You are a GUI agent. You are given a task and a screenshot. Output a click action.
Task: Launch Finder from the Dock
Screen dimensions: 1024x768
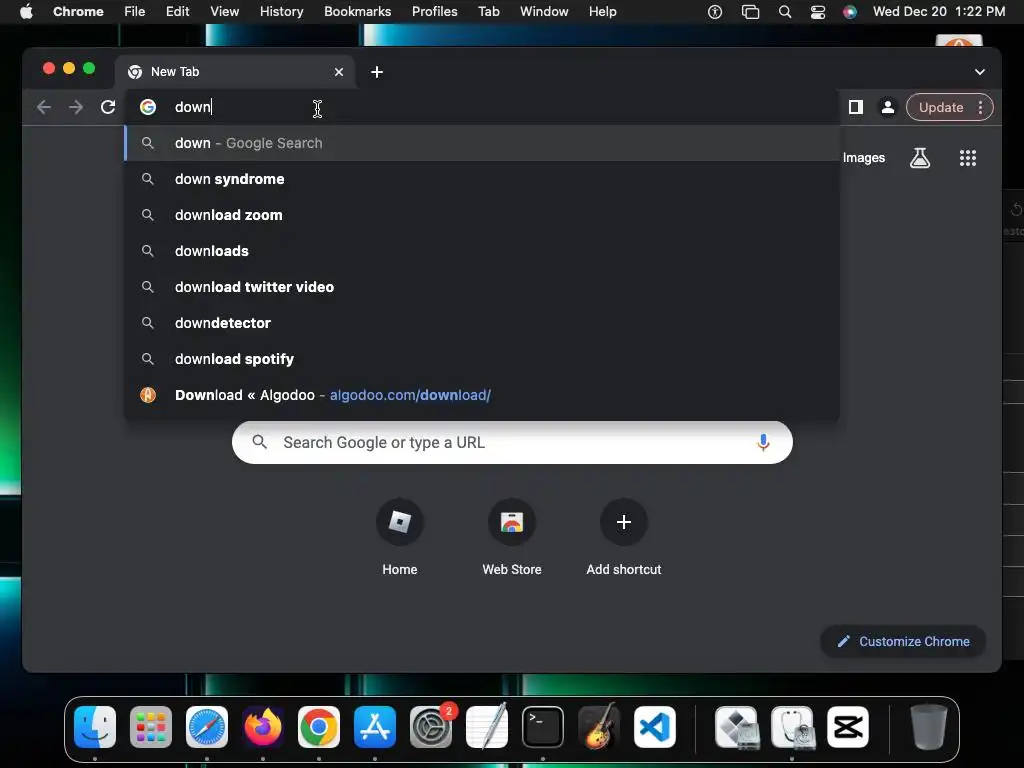95,727
